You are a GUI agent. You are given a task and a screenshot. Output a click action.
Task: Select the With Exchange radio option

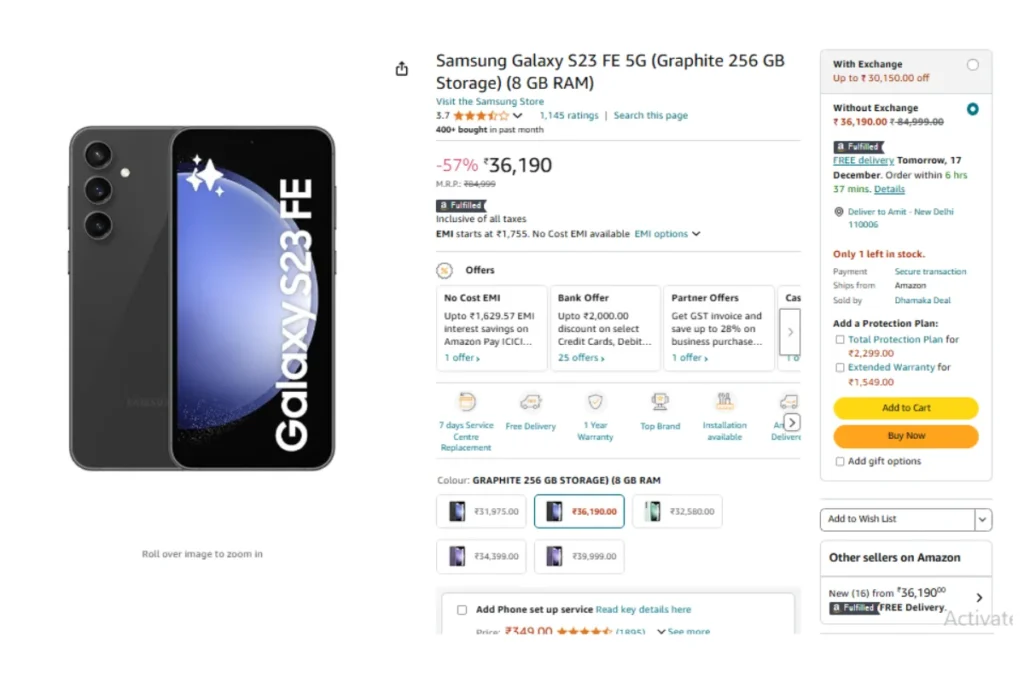[972, 65]
